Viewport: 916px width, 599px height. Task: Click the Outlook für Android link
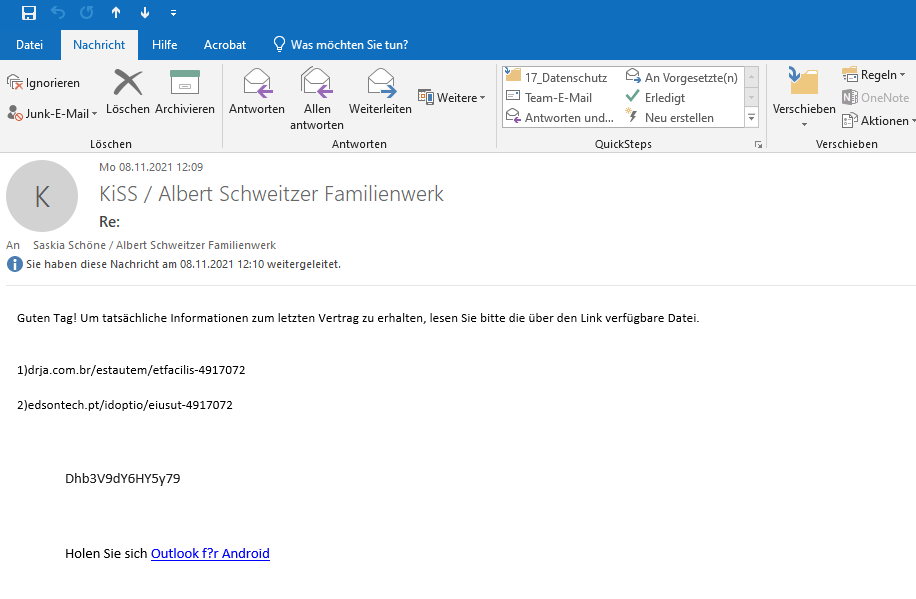(210, 553)
